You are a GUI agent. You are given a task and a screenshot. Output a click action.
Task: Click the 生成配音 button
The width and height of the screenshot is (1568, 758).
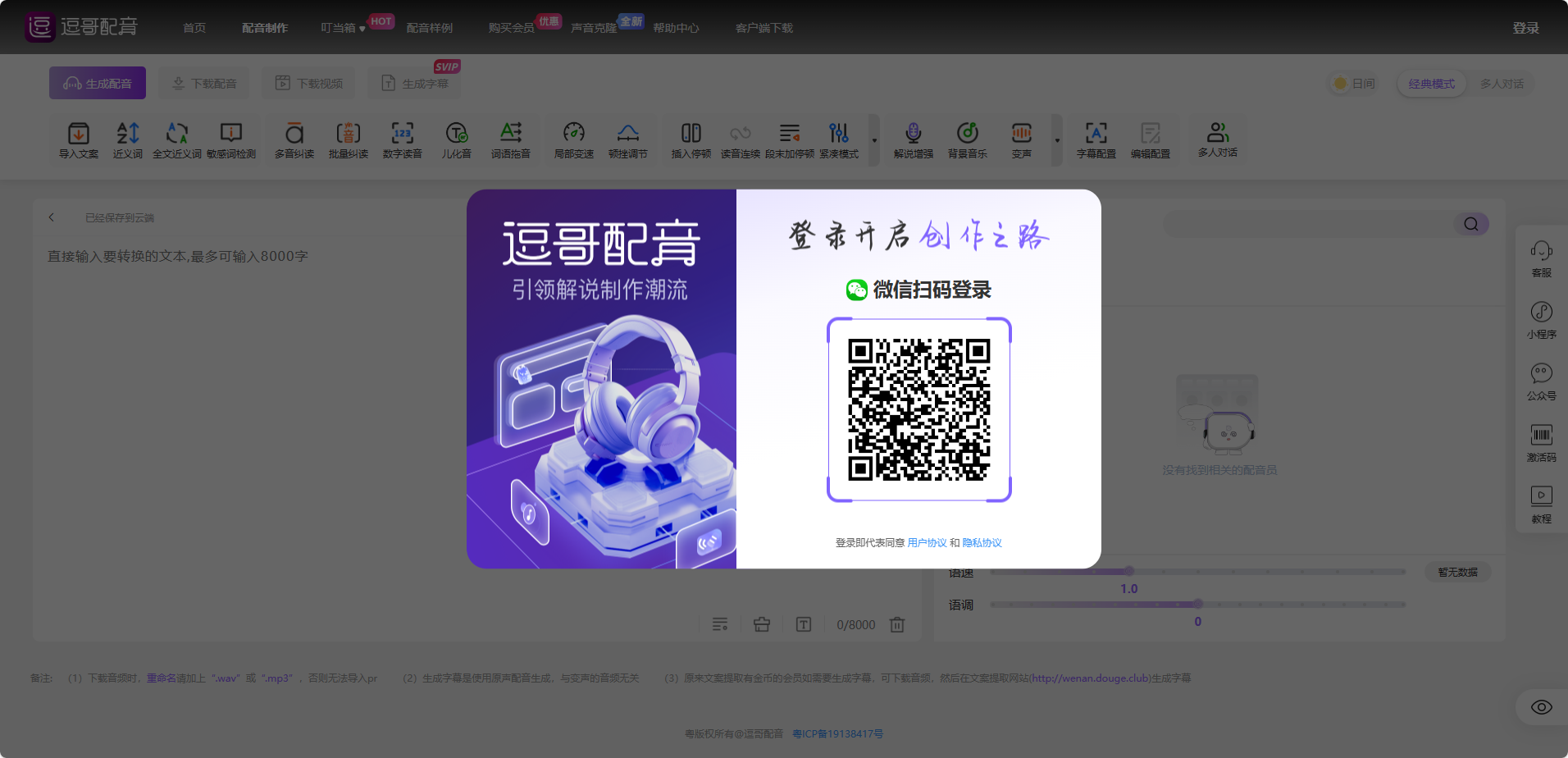tap(98, 83)
